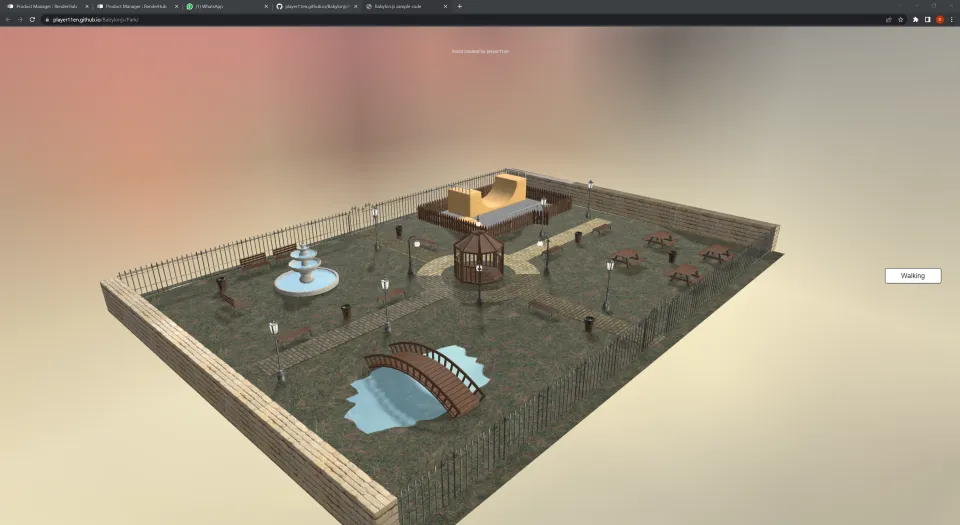Image resolution: width=960 pixels, height=525 pixels.
Task: Click the browser forward arrow
Action: click(x=20, y=19)
